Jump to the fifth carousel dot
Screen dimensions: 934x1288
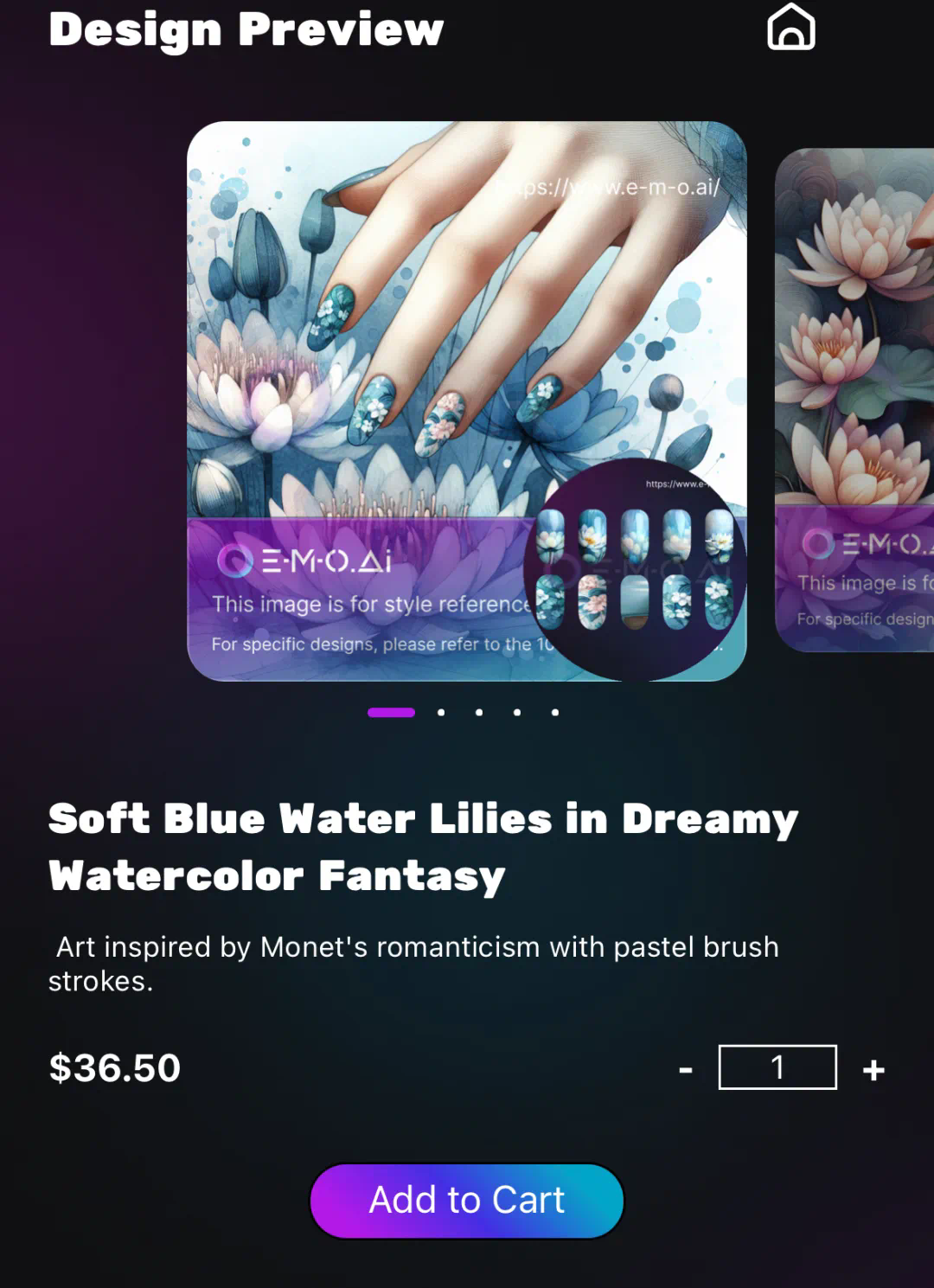point(555,712)
